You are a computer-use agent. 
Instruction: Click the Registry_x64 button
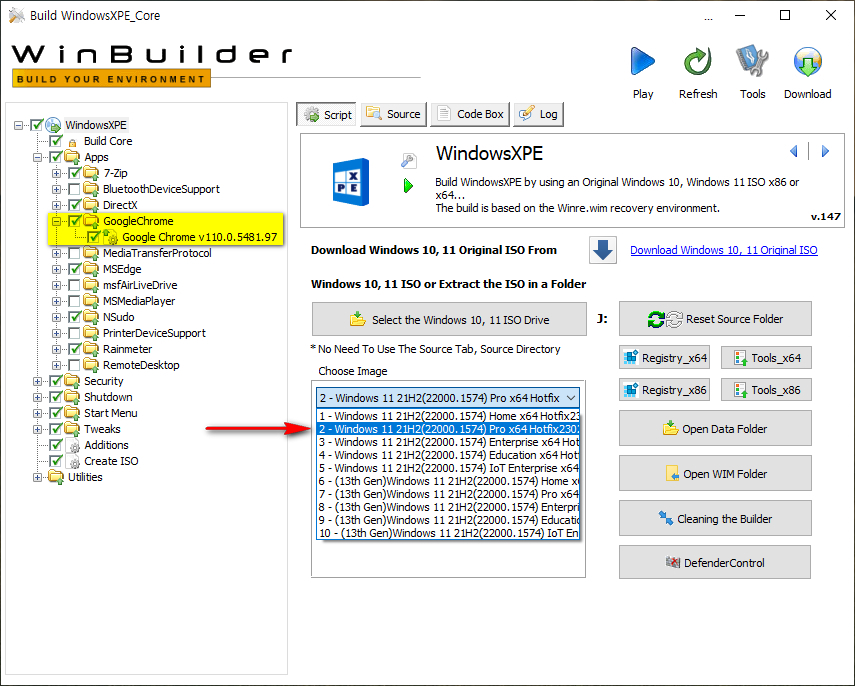664,358
